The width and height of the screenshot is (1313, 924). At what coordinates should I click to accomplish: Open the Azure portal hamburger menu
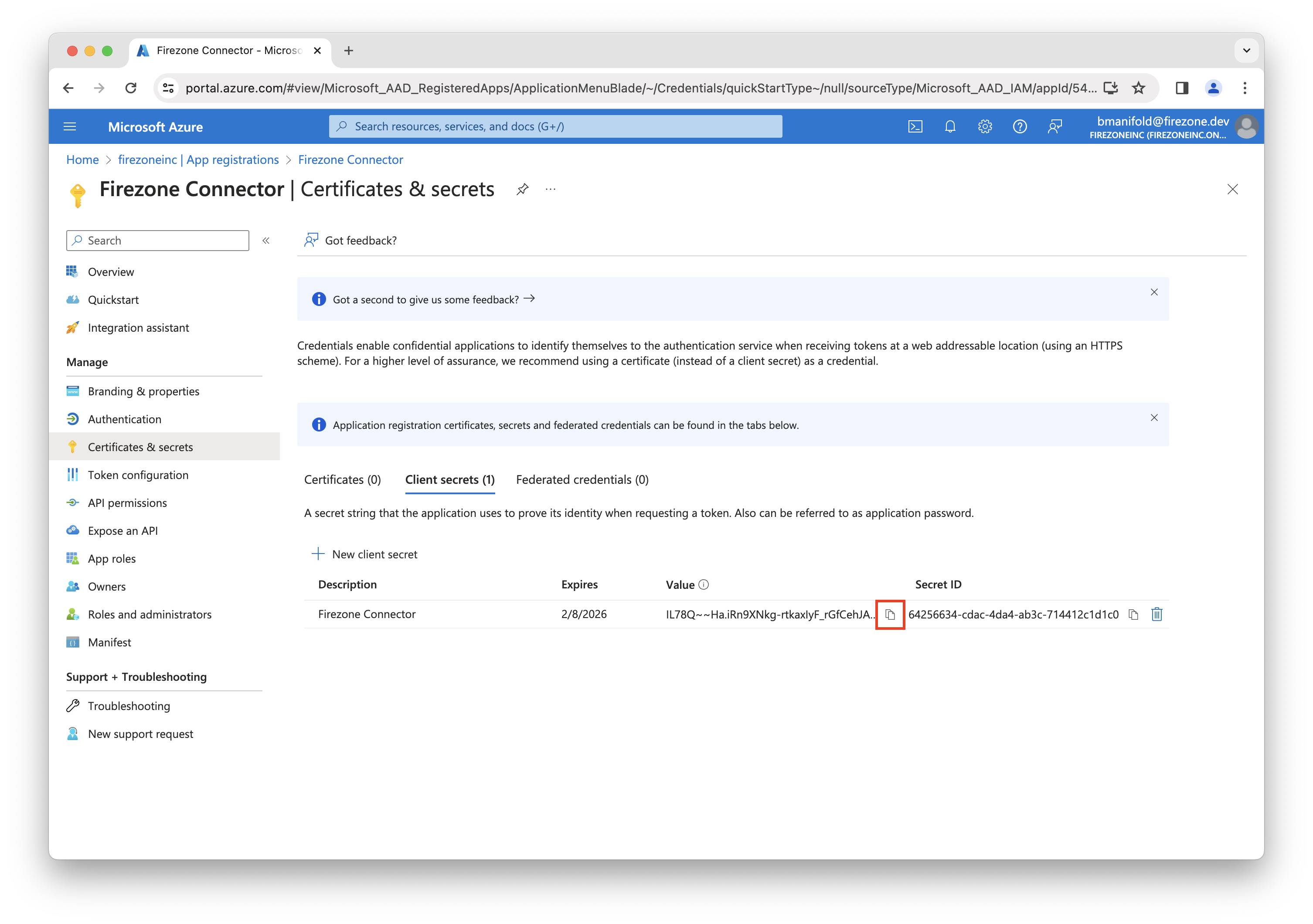pyautogui.click(x=70, y=126)
